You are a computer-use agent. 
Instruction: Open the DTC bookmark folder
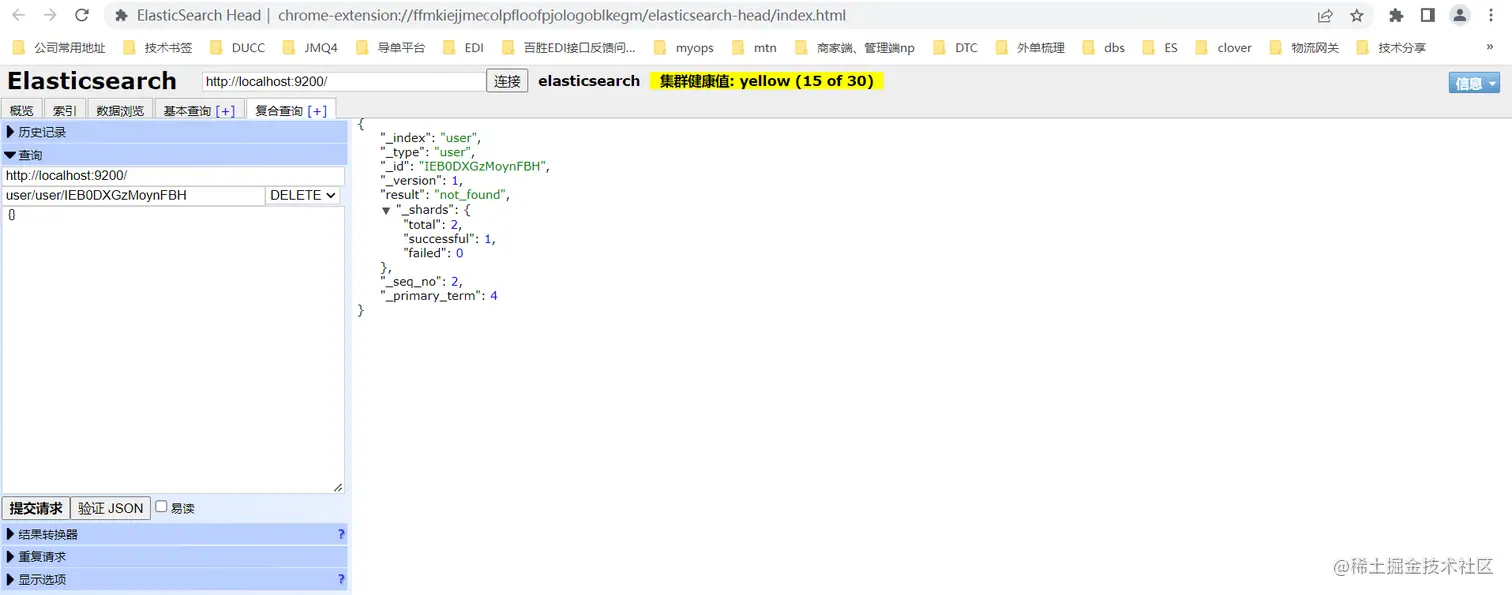955,47
